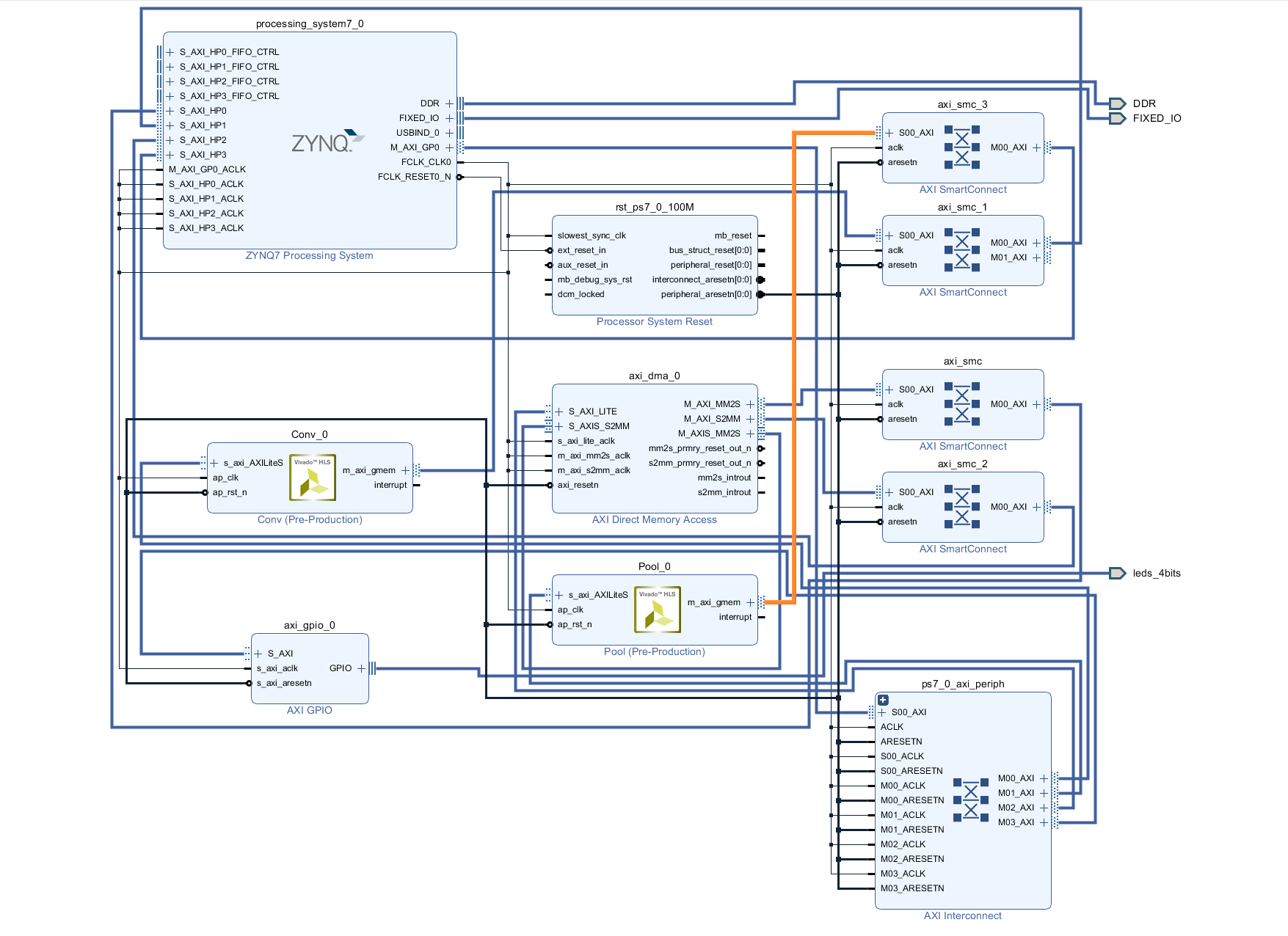Viewport: 1288px width, 936px height.
Task: Expand M_AXI_MM2S interface on axi_dma_0
Action: tap(750, 404)
